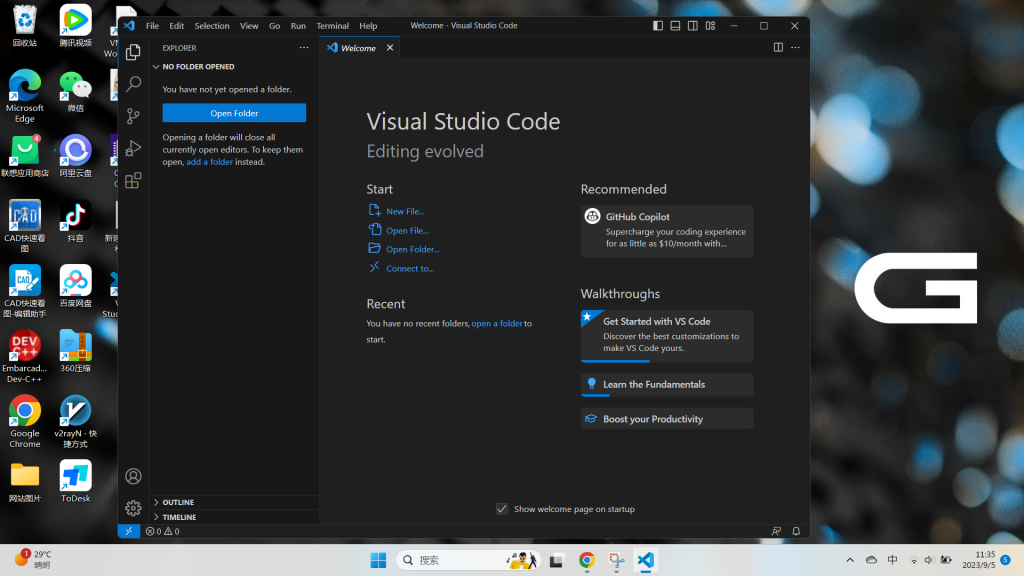Open the Extensions view icon

(x=133, y=180)
